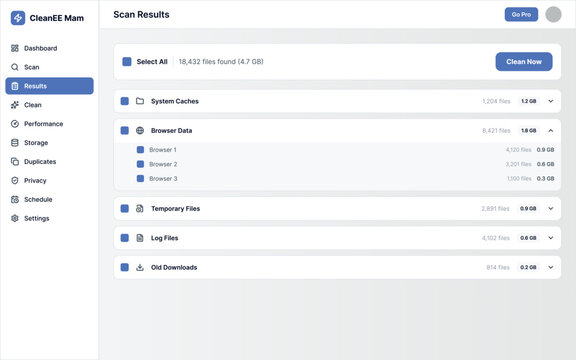Open the Performance section
This screenshot has width=576, height=360.
(49, 124)
